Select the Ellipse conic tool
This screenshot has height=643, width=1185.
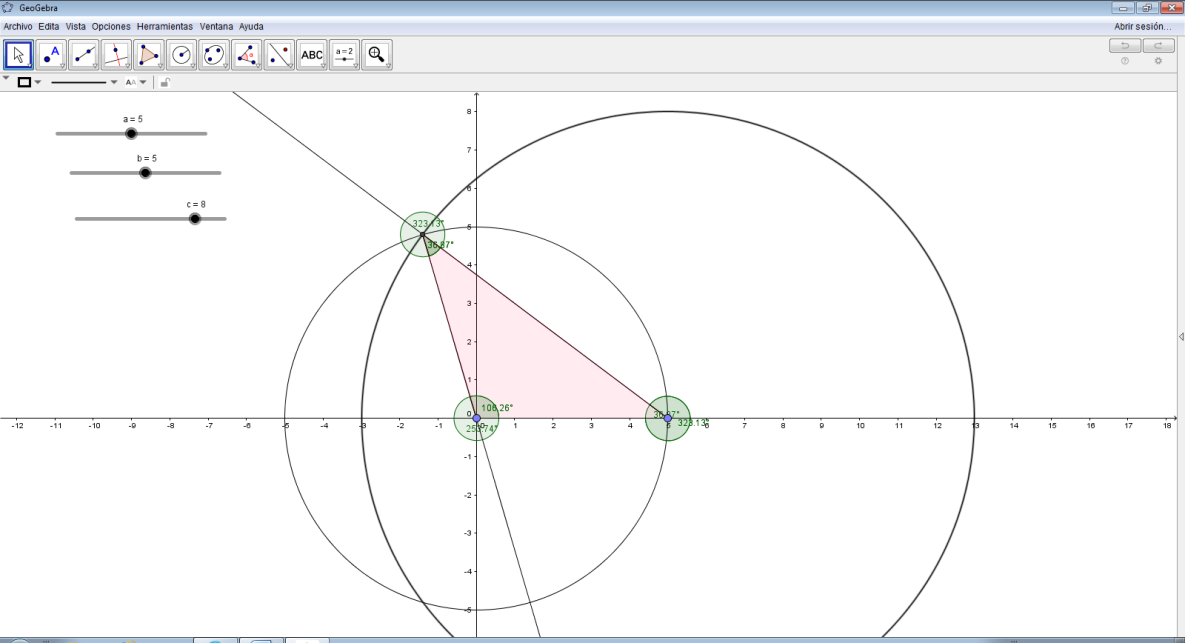pos(214,55)
